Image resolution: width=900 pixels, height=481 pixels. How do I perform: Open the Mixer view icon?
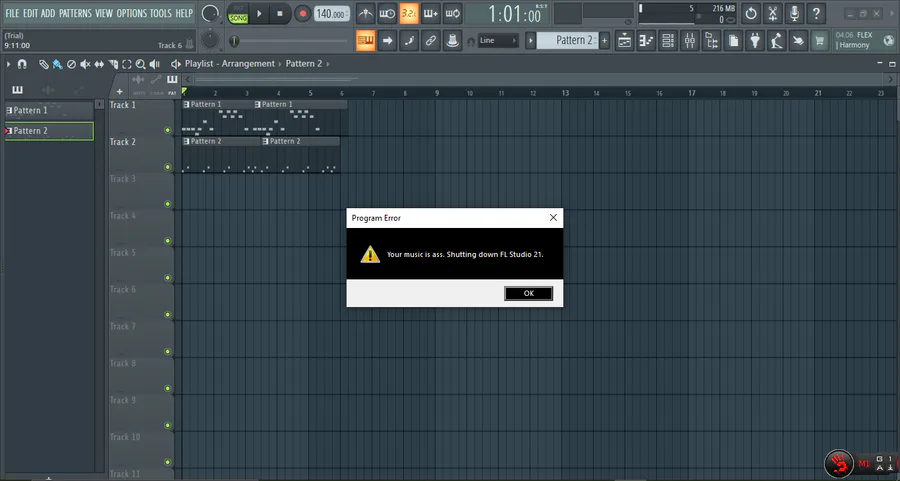tap(690, 40)
